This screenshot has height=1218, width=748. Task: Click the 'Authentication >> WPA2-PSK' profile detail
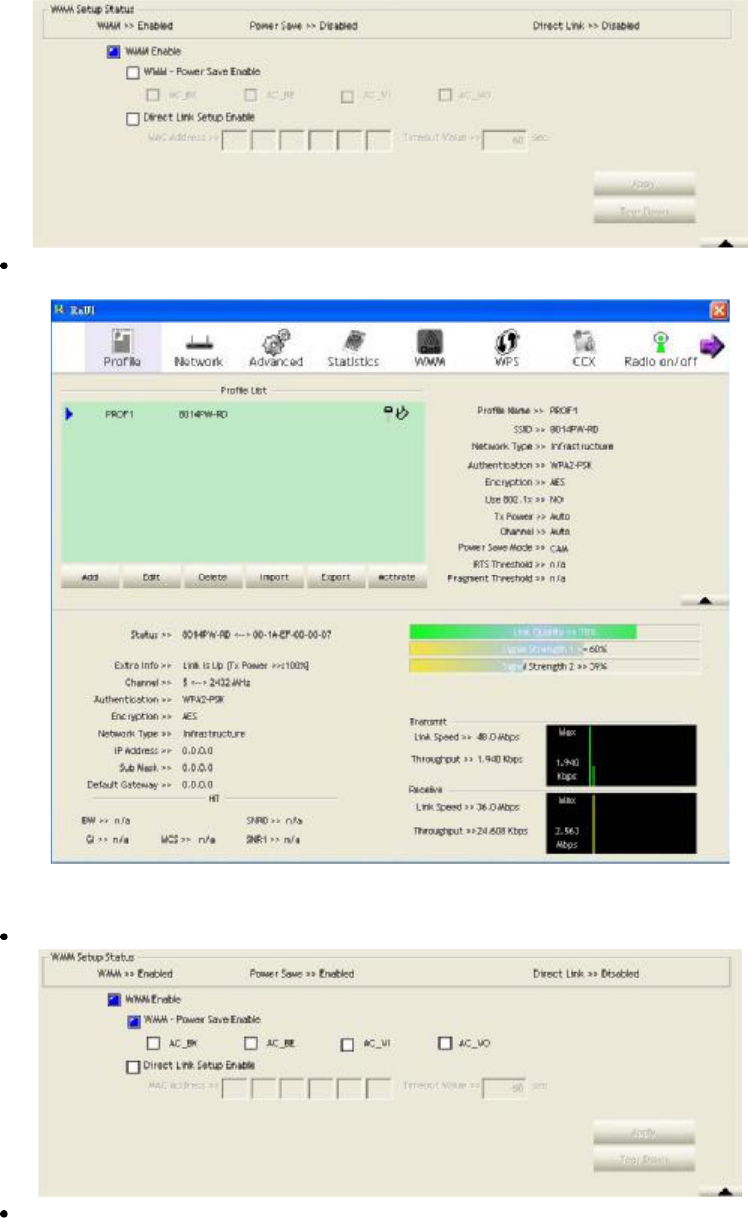[522, 465]
